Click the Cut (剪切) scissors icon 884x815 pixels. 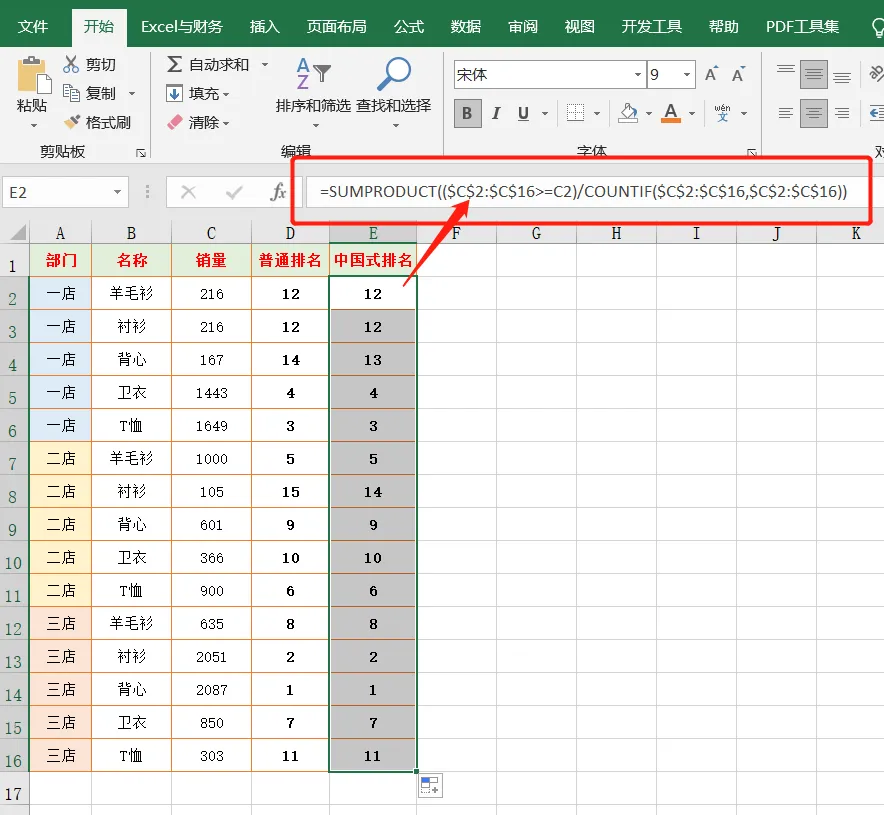[x=71, y=65]
